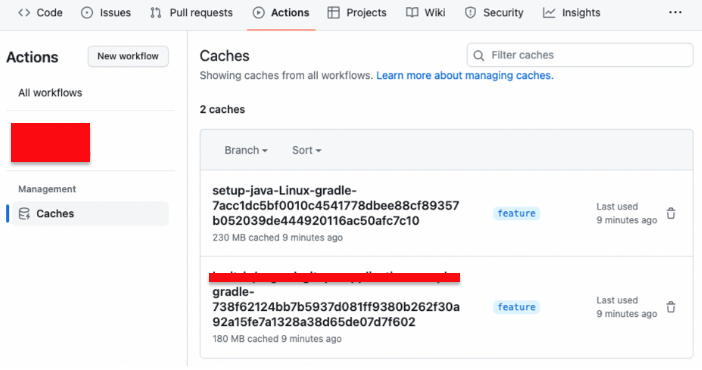Open the Pull requests tab
This screenshot has width=702, height=370.
191,13
